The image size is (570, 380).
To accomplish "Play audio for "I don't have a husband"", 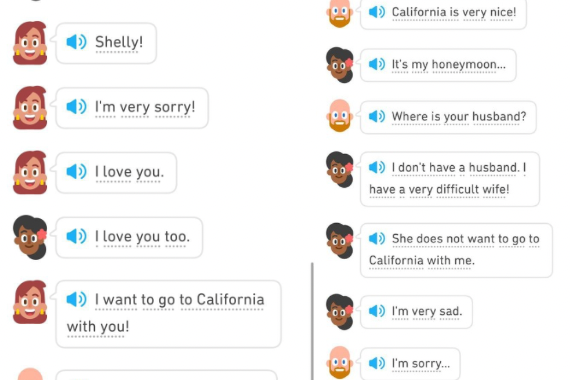I will [x=377, y=167].
